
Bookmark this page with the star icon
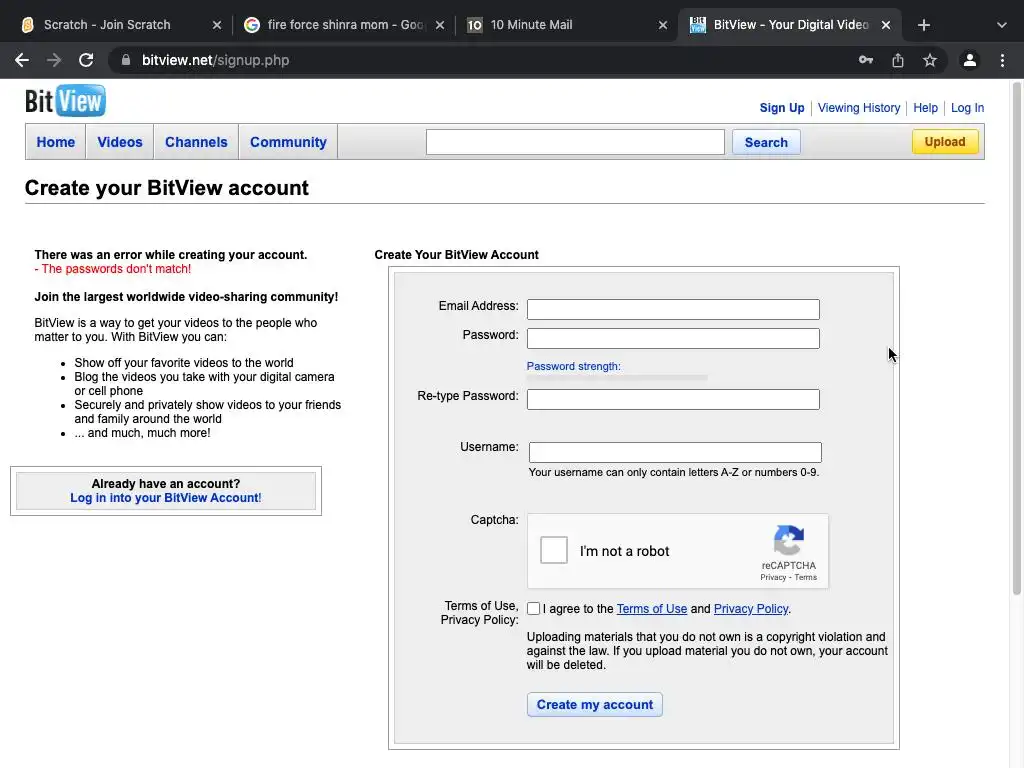[930, 60]
